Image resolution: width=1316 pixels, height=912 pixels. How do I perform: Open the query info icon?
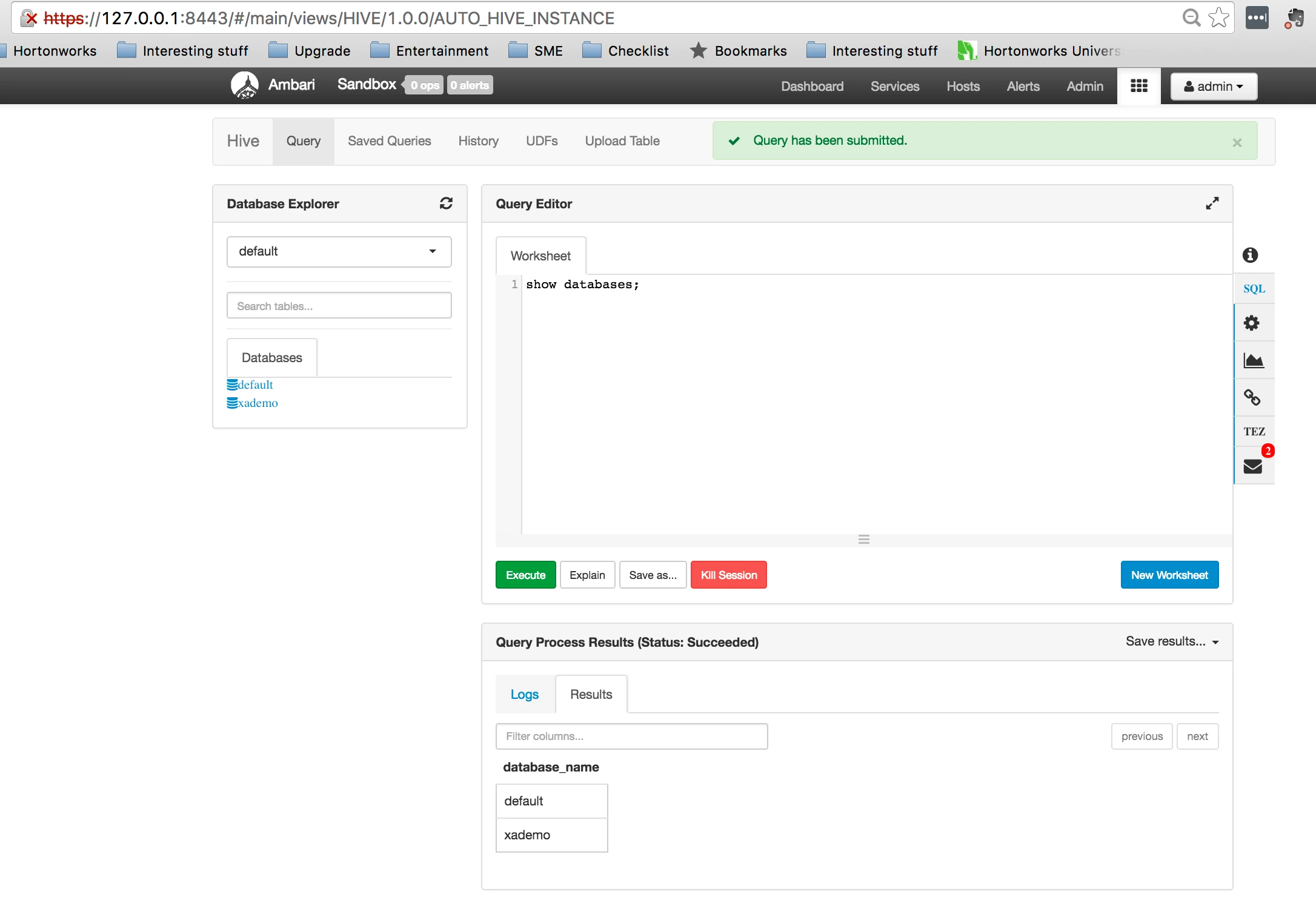[x=1250, y=255]
